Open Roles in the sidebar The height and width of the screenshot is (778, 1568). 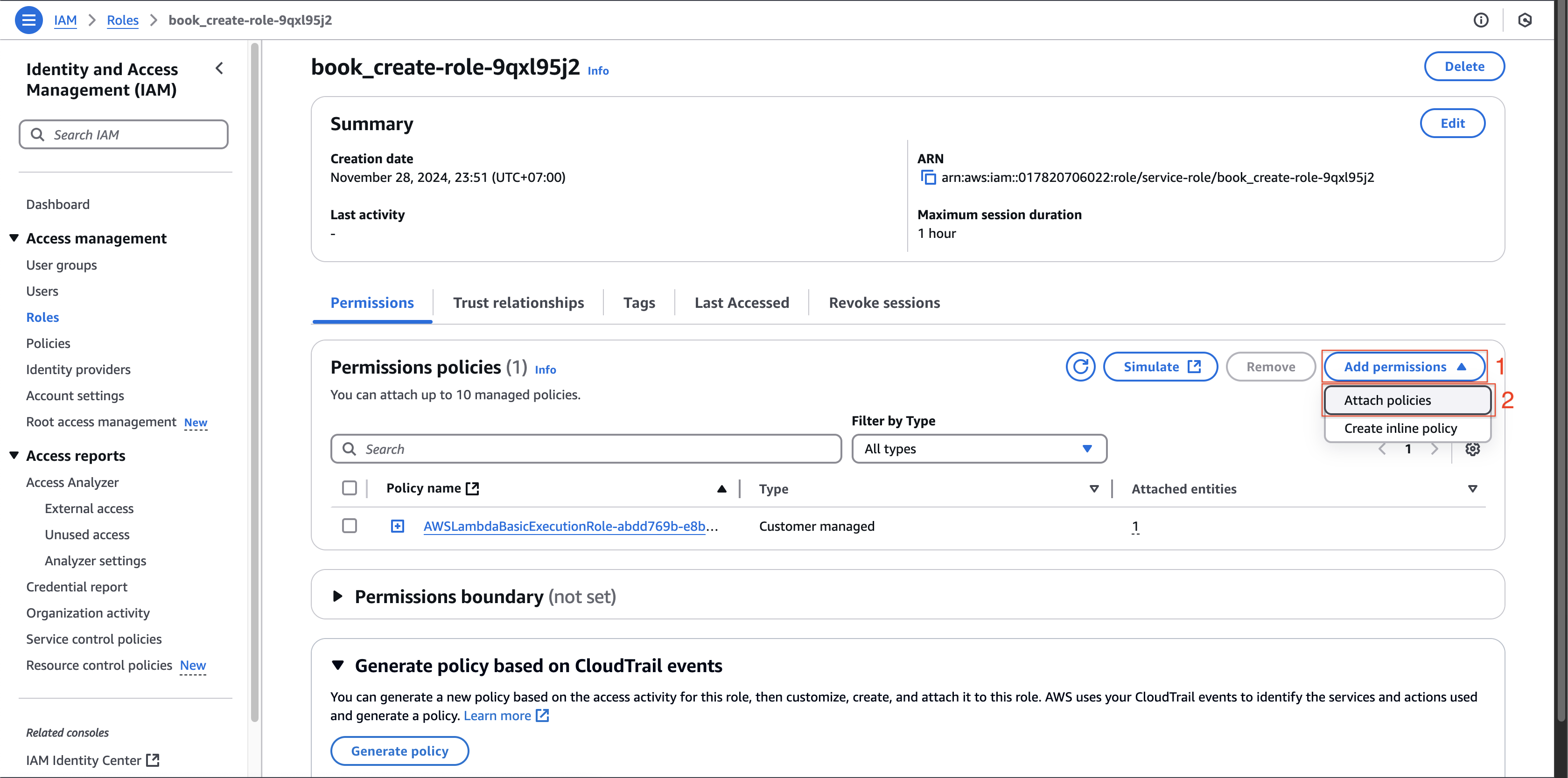(42, 318)
